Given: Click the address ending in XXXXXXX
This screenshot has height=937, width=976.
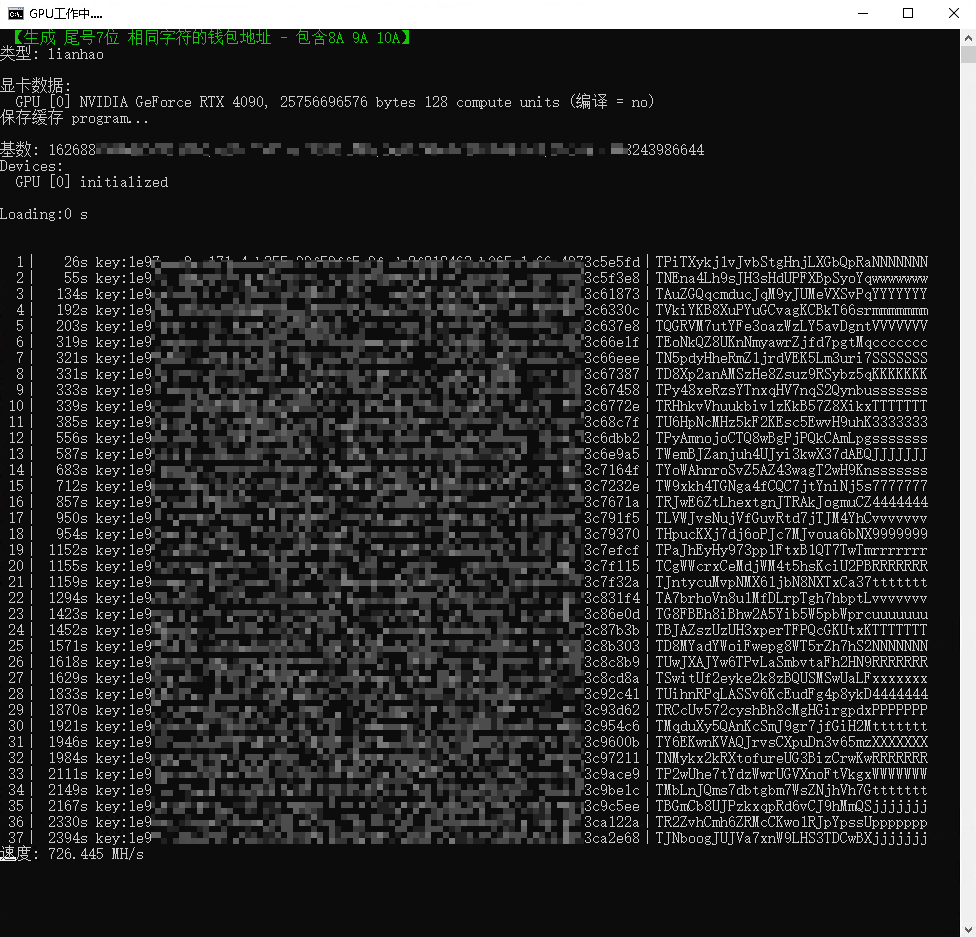Looking at the screenshot, I should (791, 742).
